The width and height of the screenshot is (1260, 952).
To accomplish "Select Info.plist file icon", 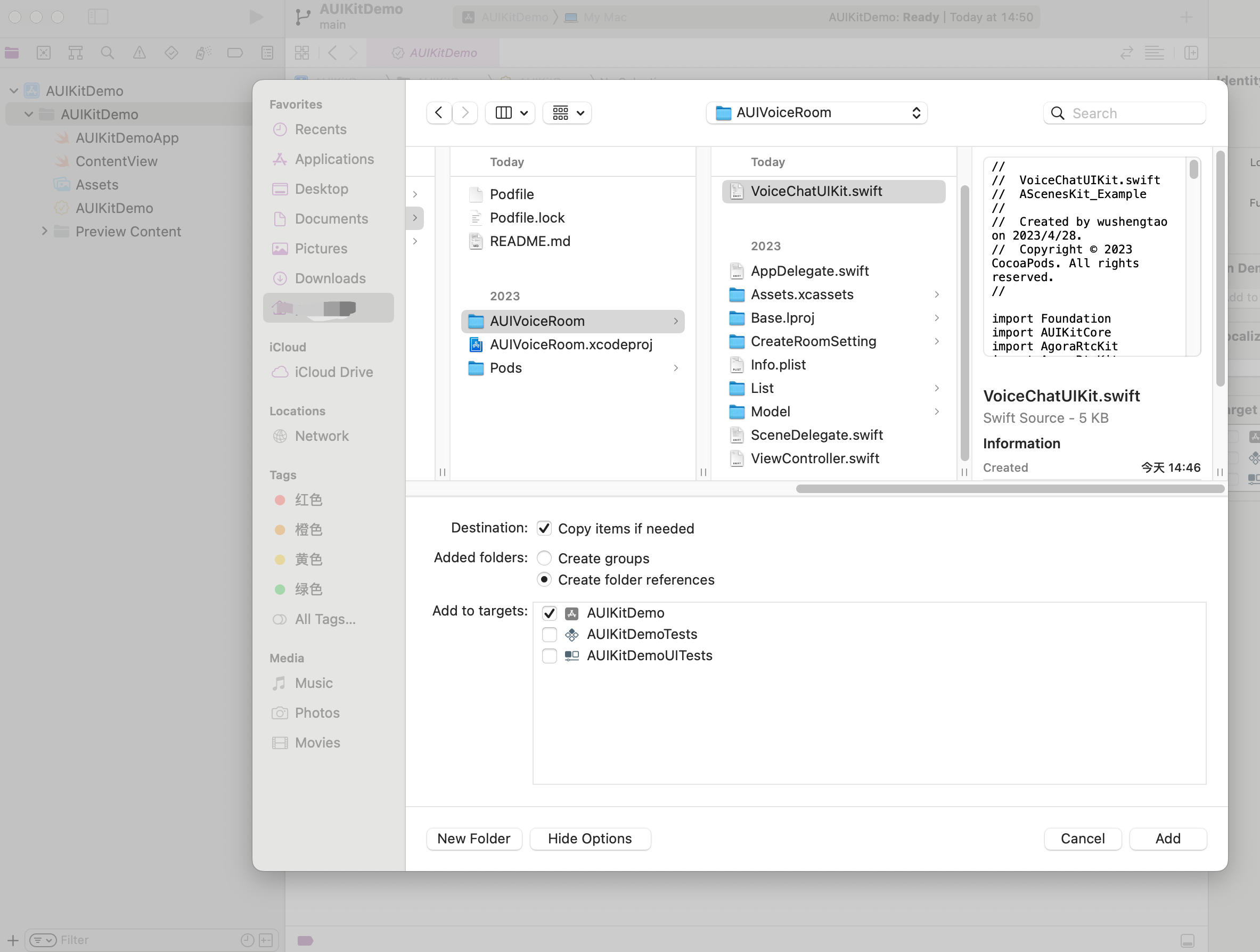I will click(x=737, y=364).
